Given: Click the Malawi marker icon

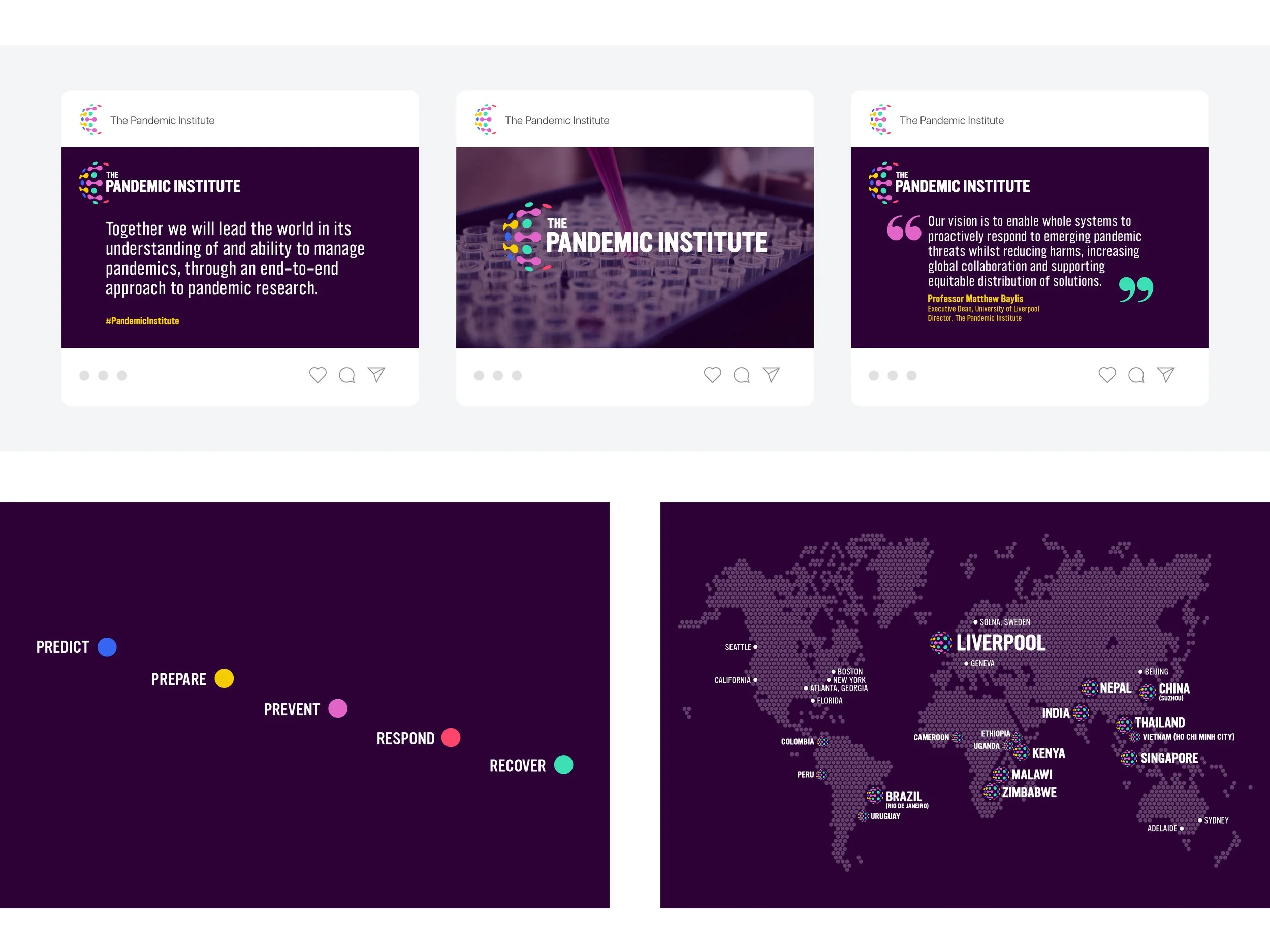Looking at the screenshot, I should pyautogui.click(x=1001, y=774).
